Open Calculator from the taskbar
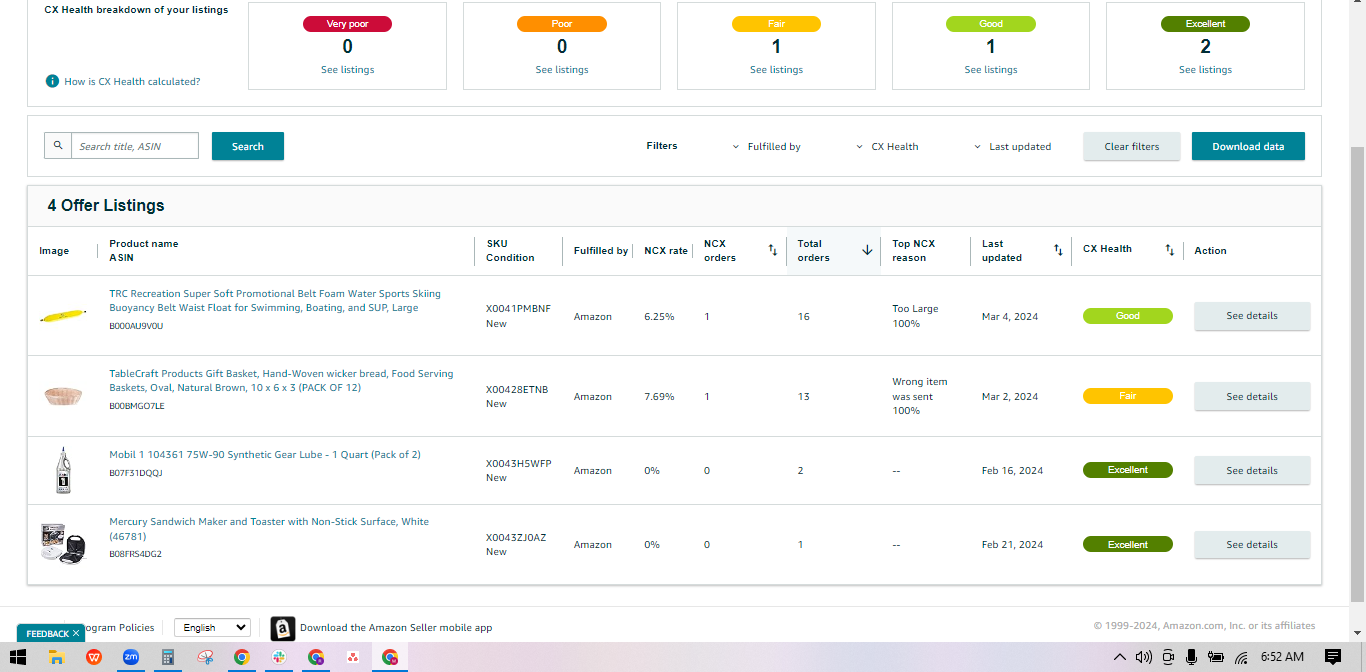This screenshot has width=1366, height=672. tap(167, 657)
